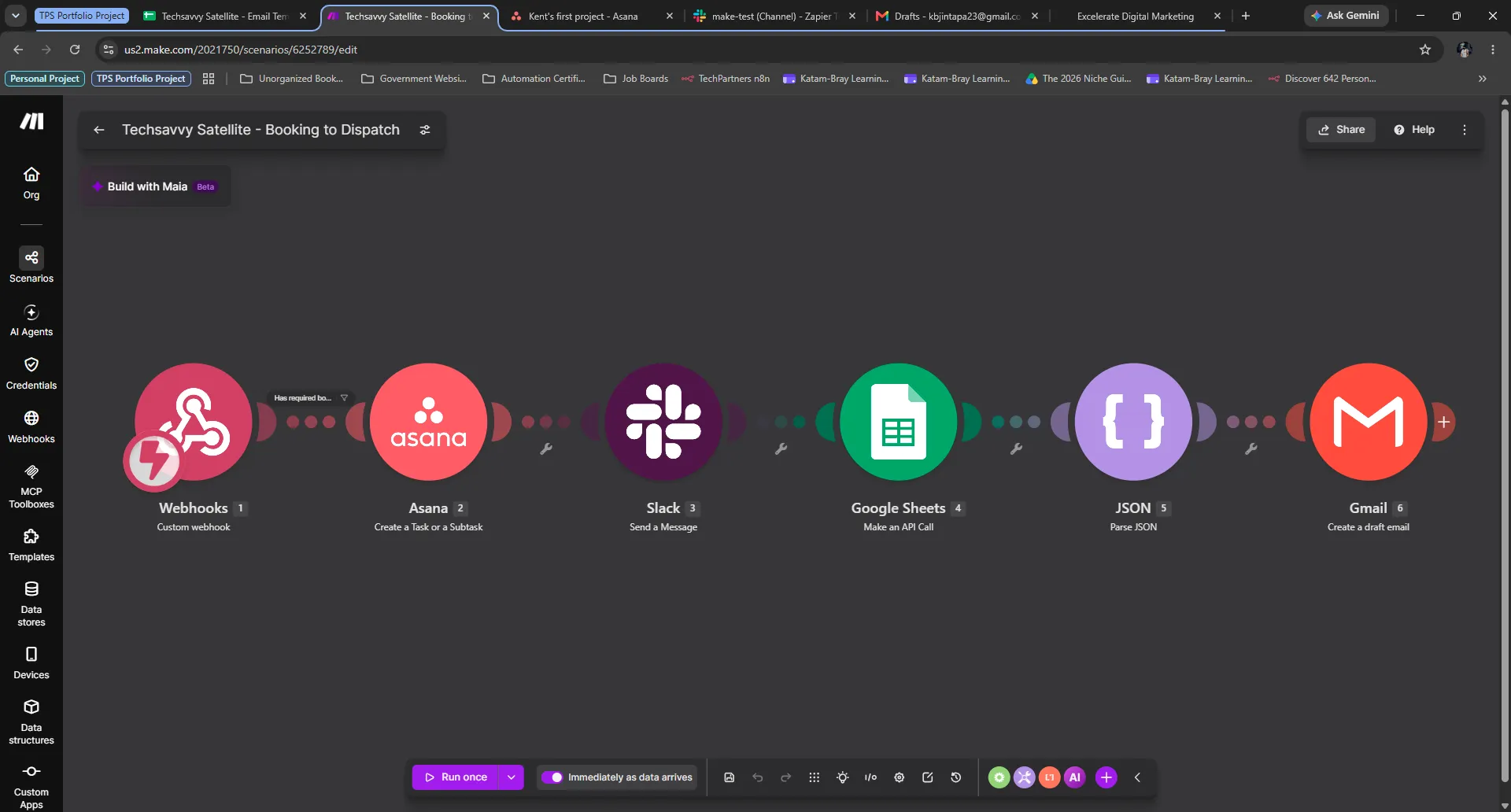Screen dimensions: 1511x812
Task: Click the Explain flow lightbulb icon
Action: pyautogui.click(x=843, y=777)
